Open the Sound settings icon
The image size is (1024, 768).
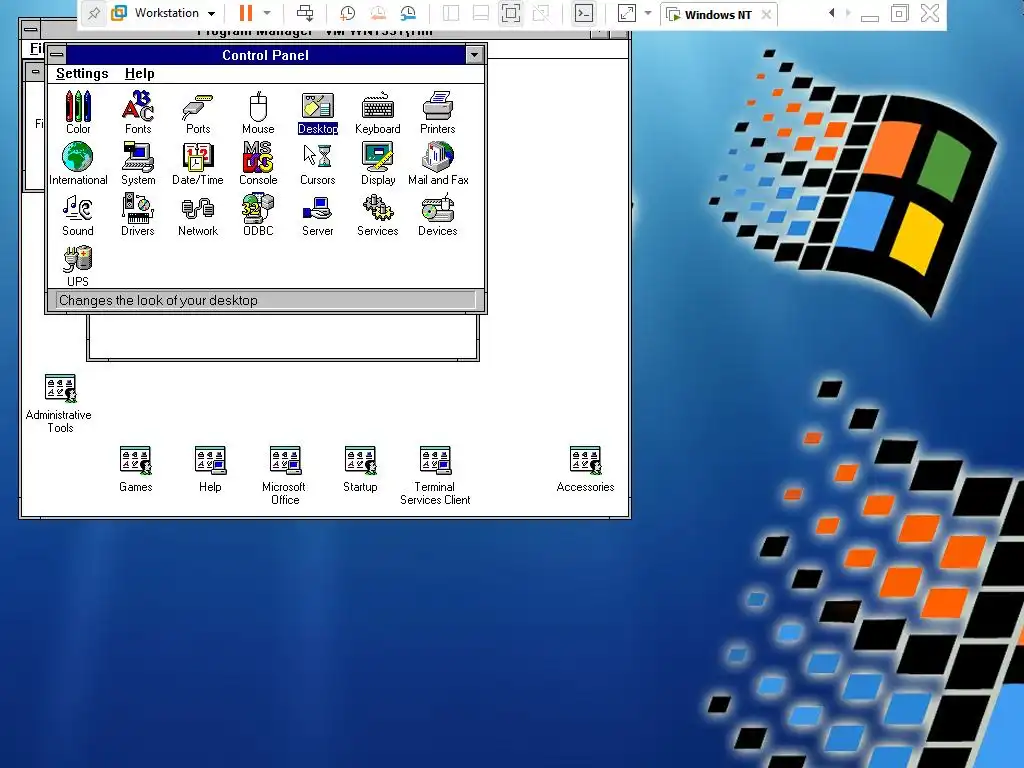[x=78, y=214]
